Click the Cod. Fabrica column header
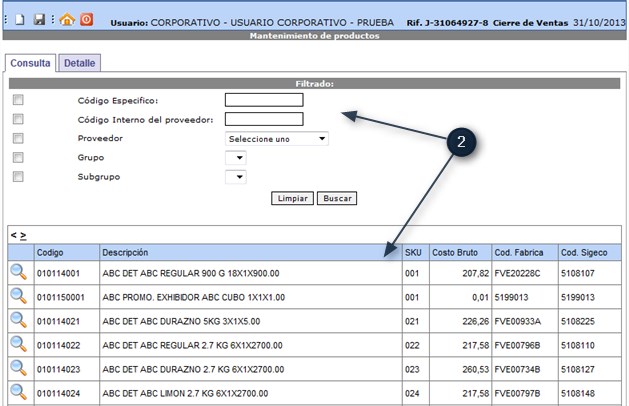The image size is (629, 406). (x=525, y=253)
